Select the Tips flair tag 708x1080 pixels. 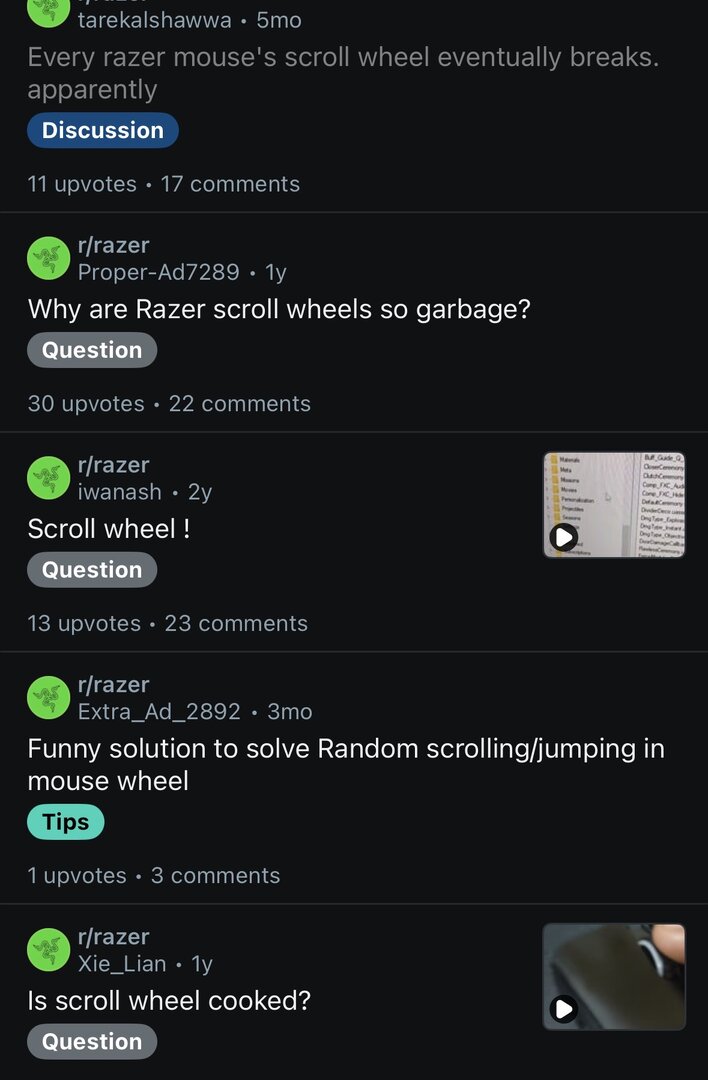(x=66, y=822)
